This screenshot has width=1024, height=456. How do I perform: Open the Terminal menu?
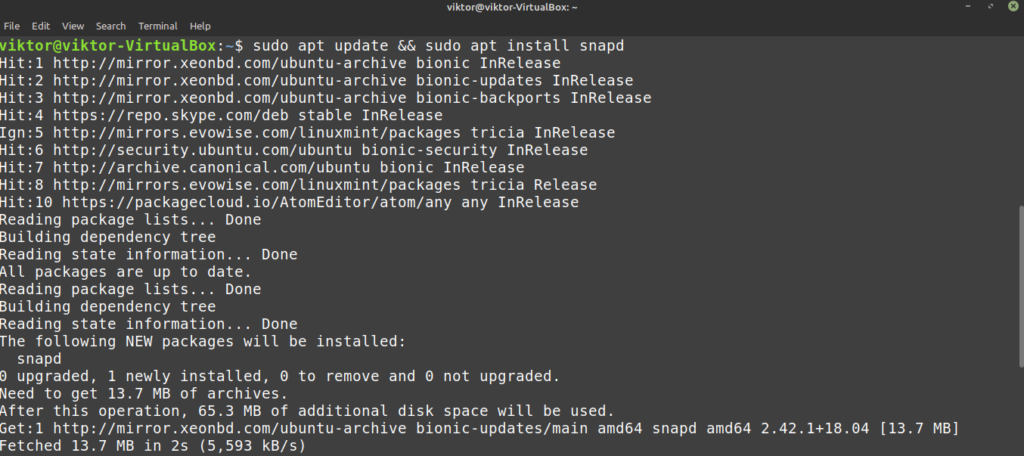tap(158, 26)
